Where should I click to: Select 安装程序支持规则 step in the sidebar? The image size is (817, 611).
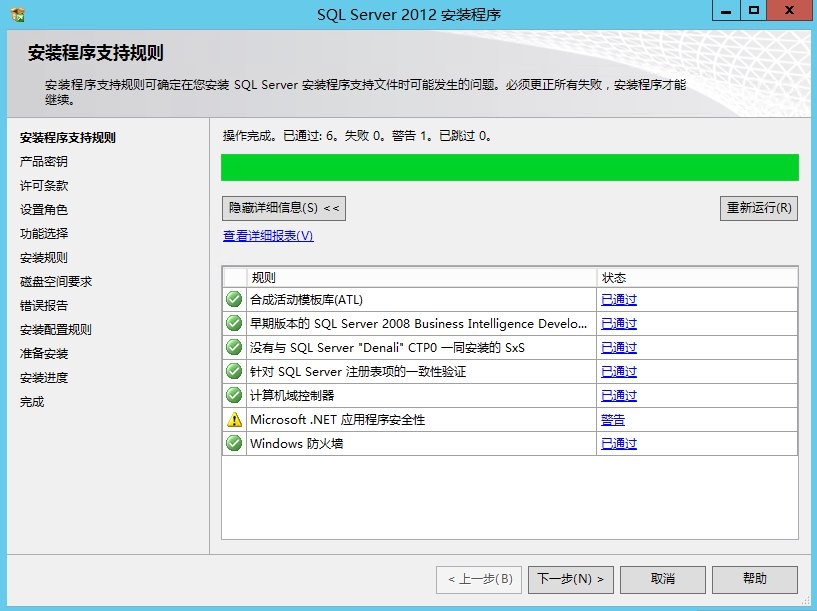pos(68,138)
